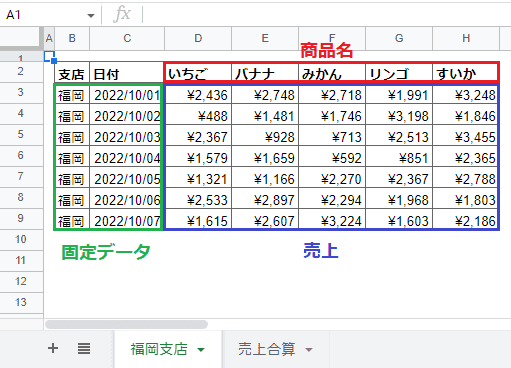Select the row 2 header
Viewport: 511px width, 368px height.
pyautogui.click(x=21, y=71)
